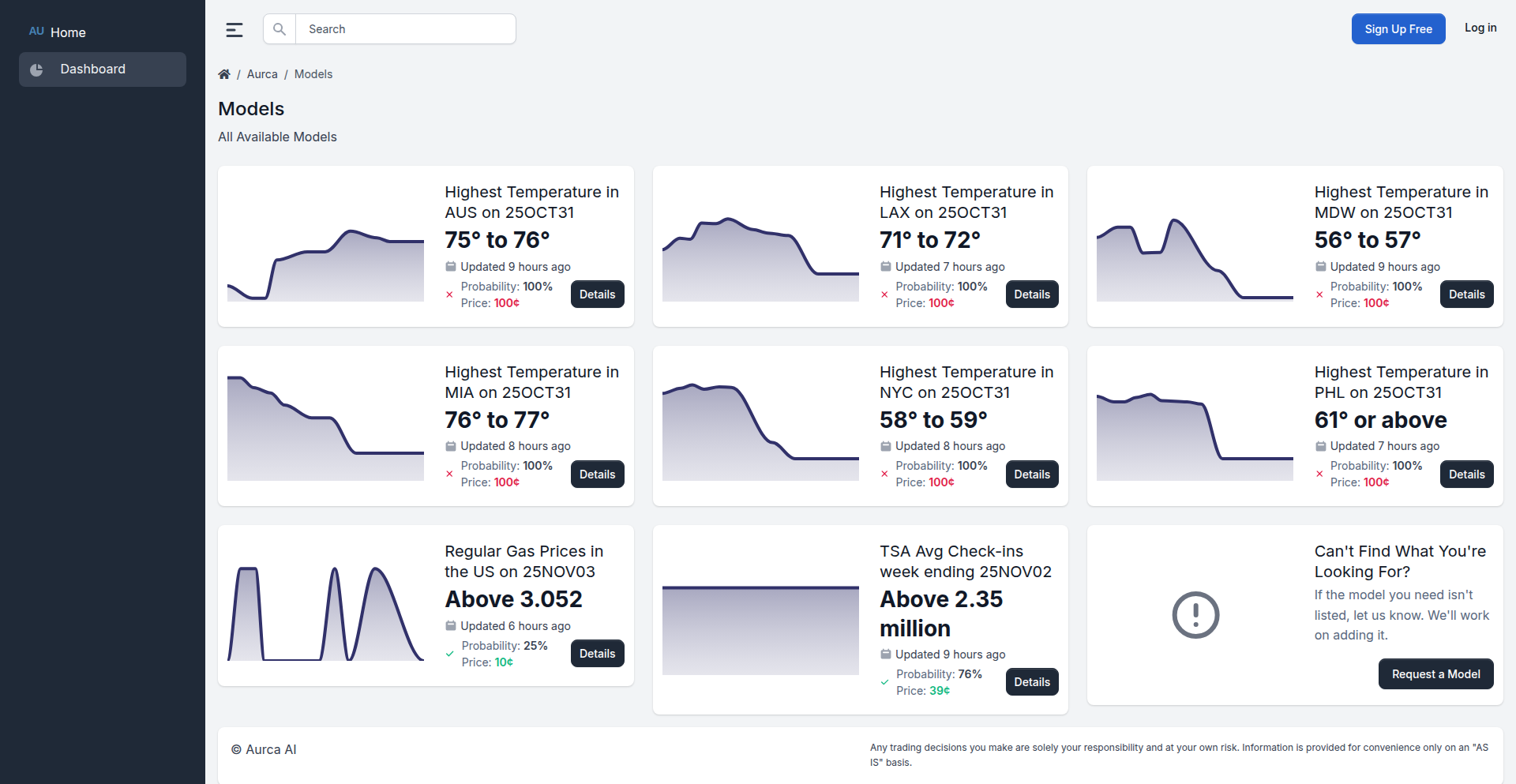
Task: Open Details for AUS temperature model
Action: [598, 294]
